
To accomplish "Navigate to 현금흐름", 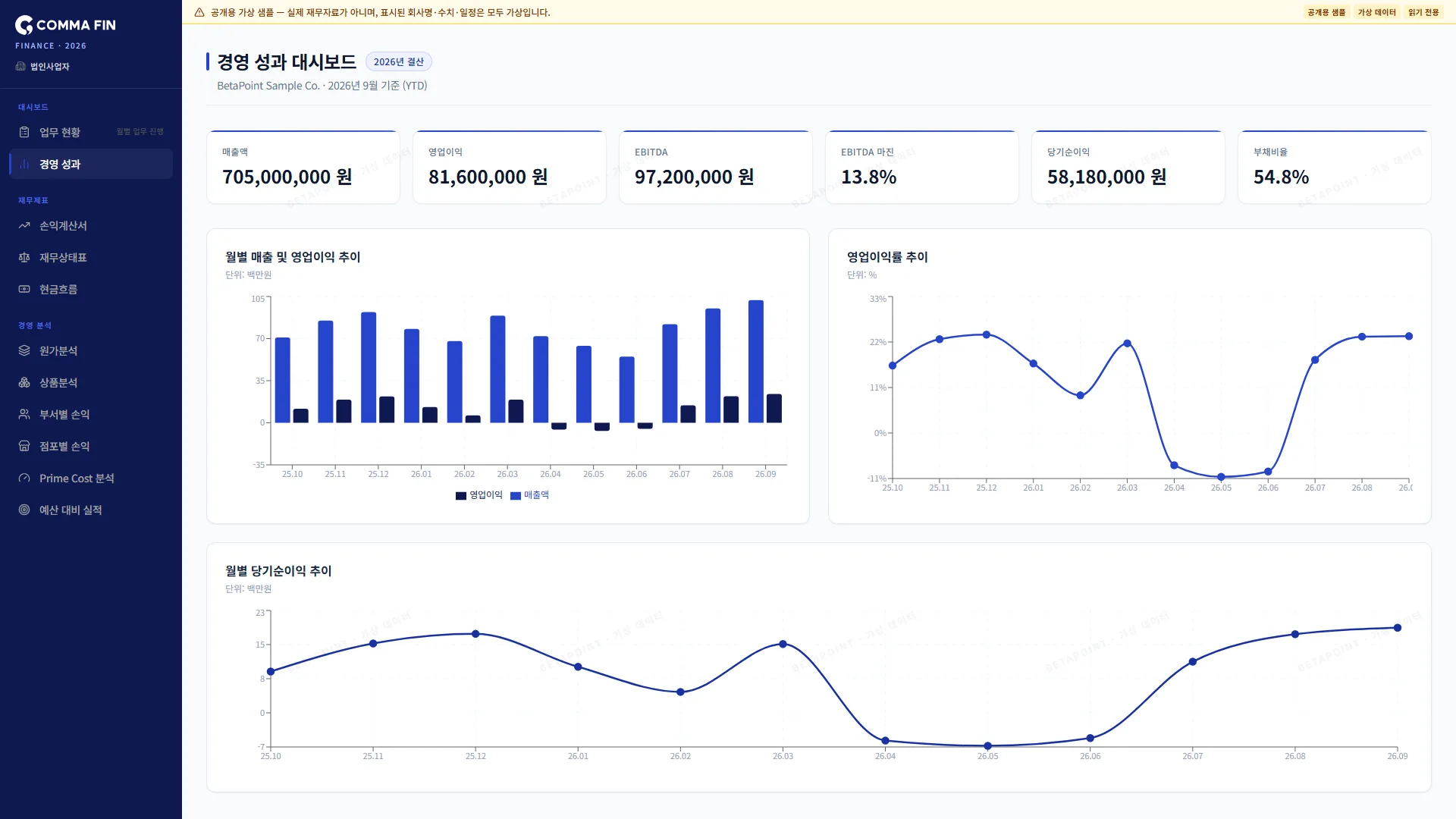I will pyautogui.click(x=91, y=289).
